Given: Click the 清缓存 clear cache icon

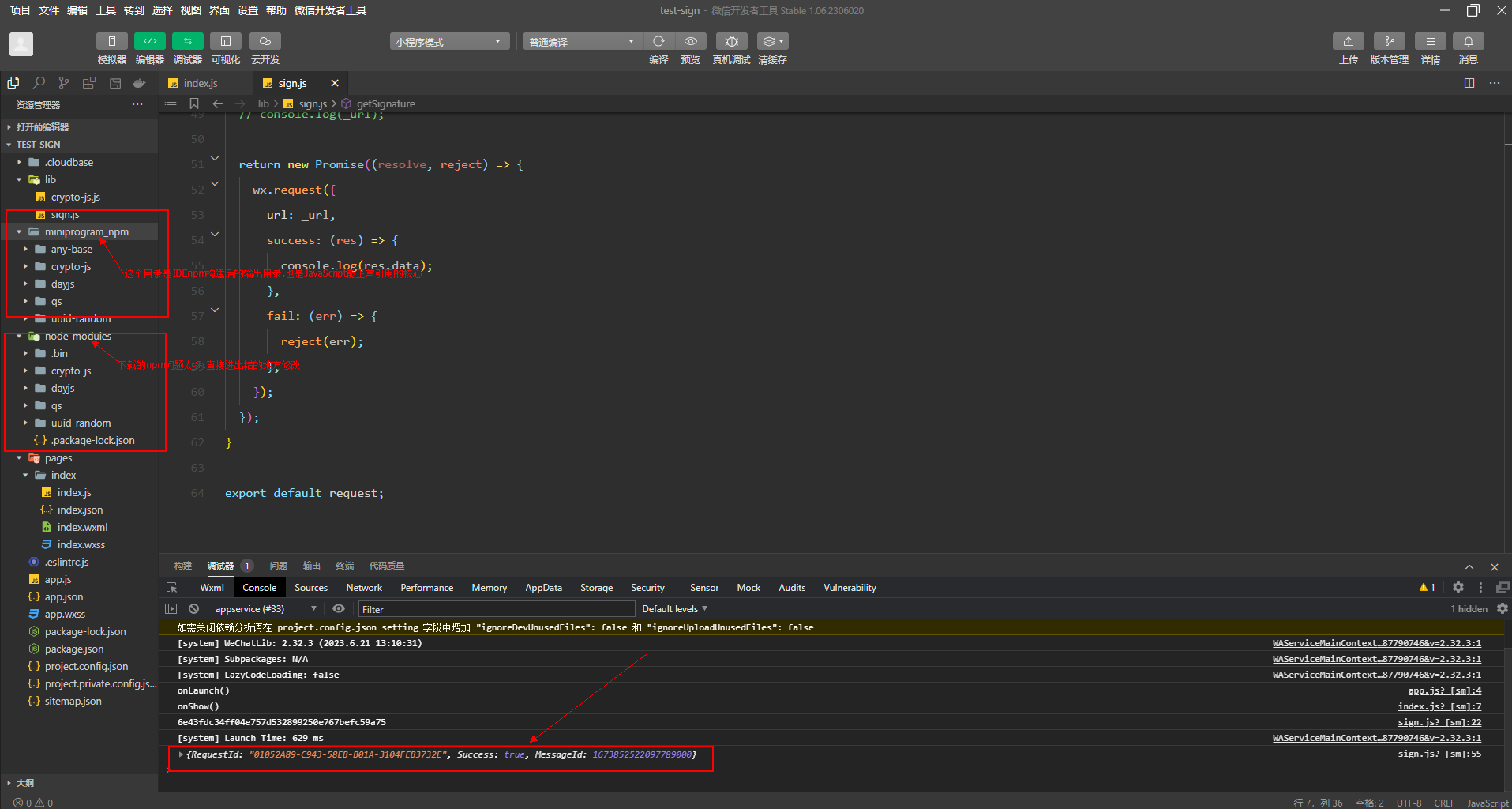Looking at the screenshot, I should point(772,41).
